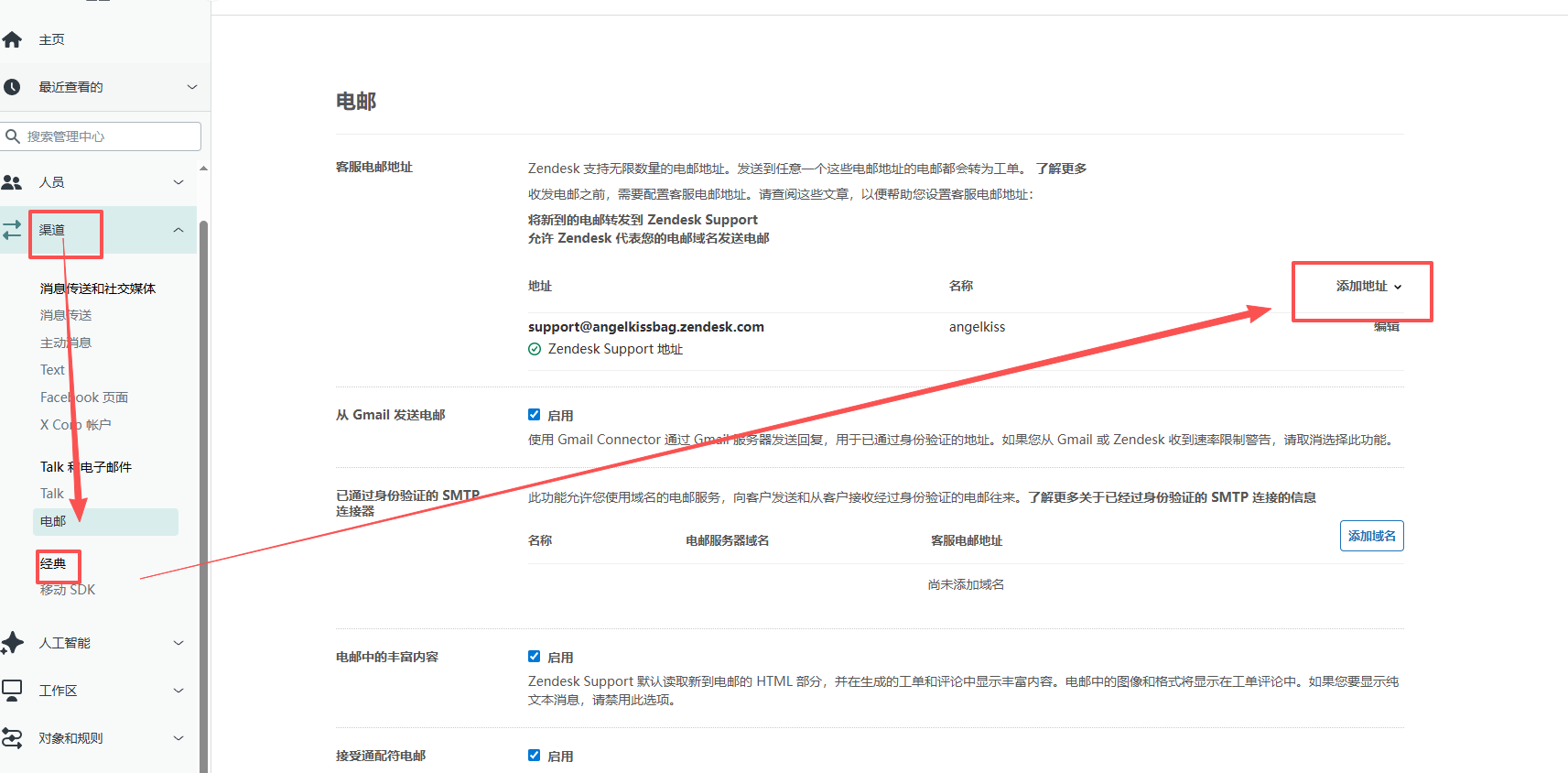The image size is (1568, 773).
Task: Open Talk in the sidebar
Action: click(52, 494)
